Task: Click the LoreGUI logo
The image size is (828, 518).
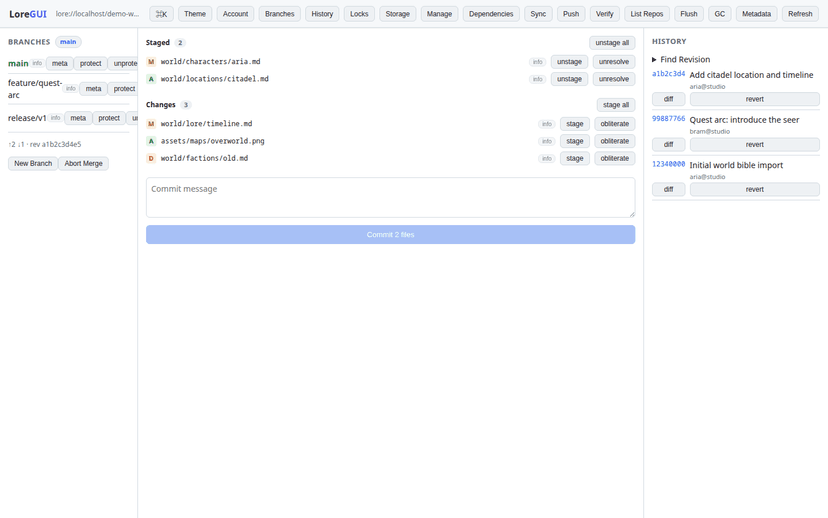Action: [27, 14]
